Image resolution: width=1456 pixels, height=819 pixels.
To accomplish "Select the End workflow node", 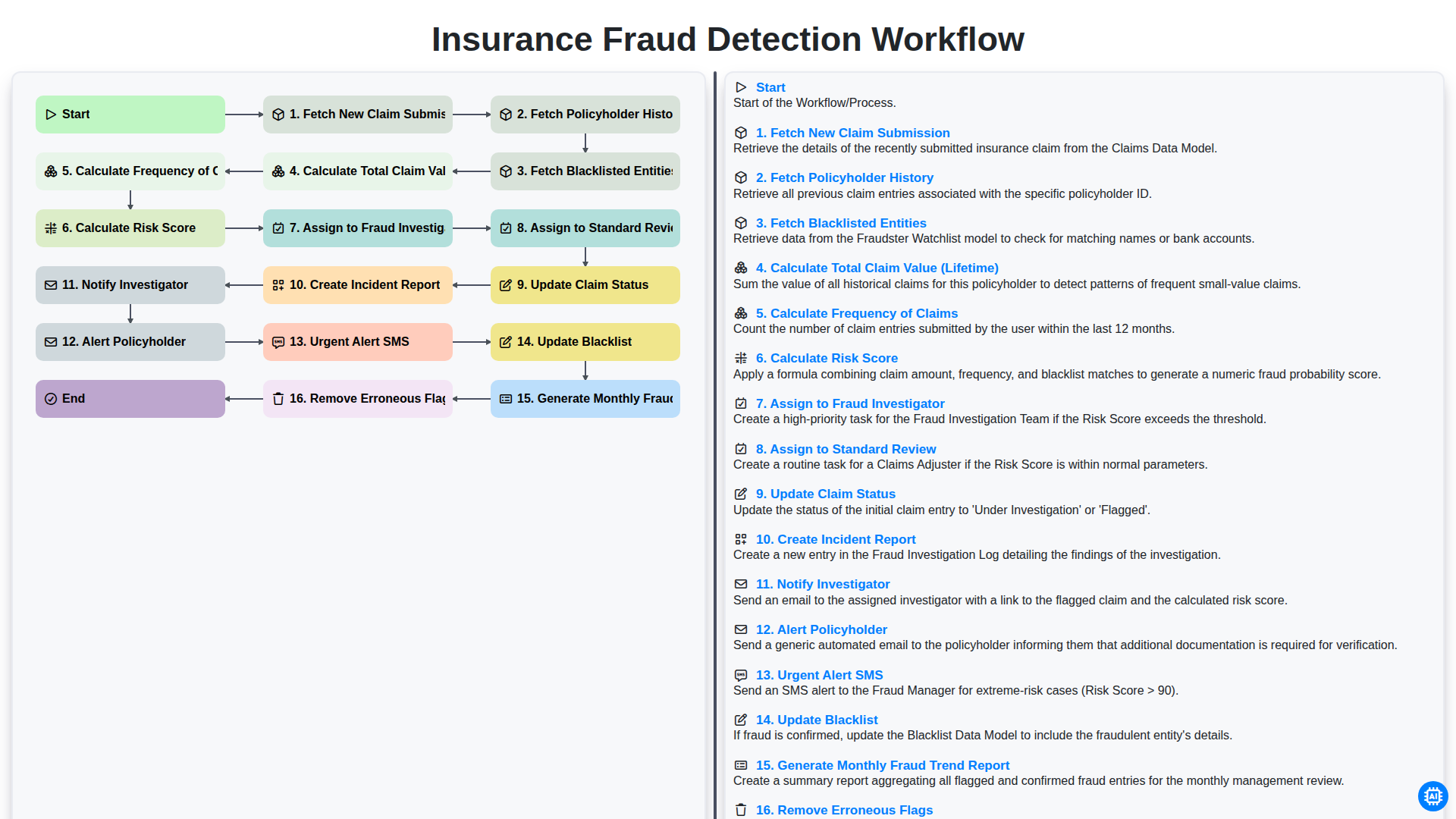I will tap(130, 399).
